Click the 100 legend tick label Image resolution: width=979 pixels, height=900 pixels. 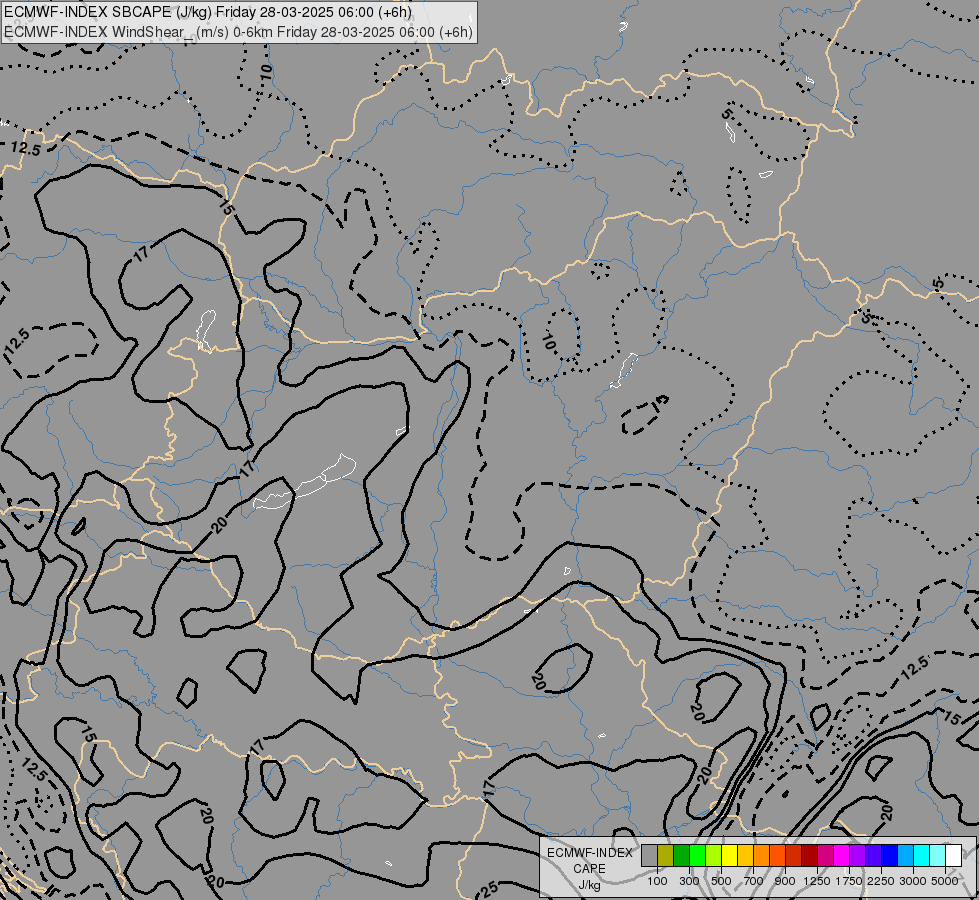(657, 881)
